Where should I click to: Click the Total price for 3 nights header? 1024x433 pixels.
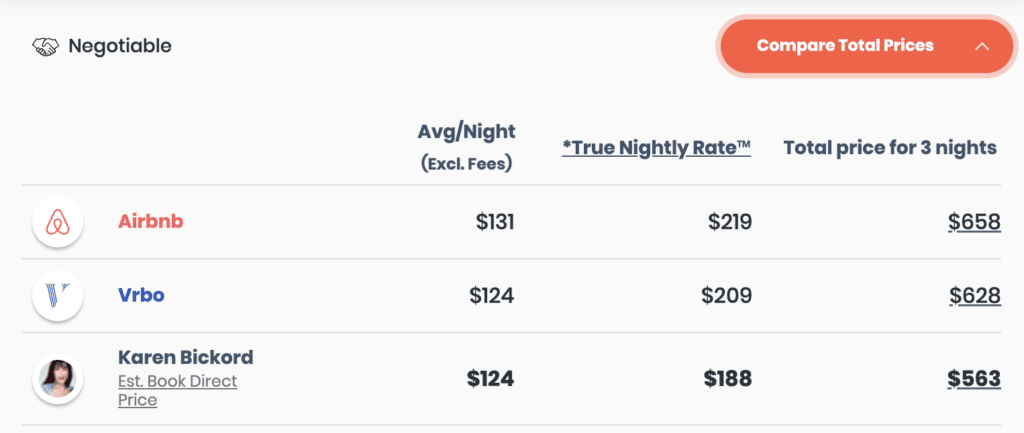point(889,148)
